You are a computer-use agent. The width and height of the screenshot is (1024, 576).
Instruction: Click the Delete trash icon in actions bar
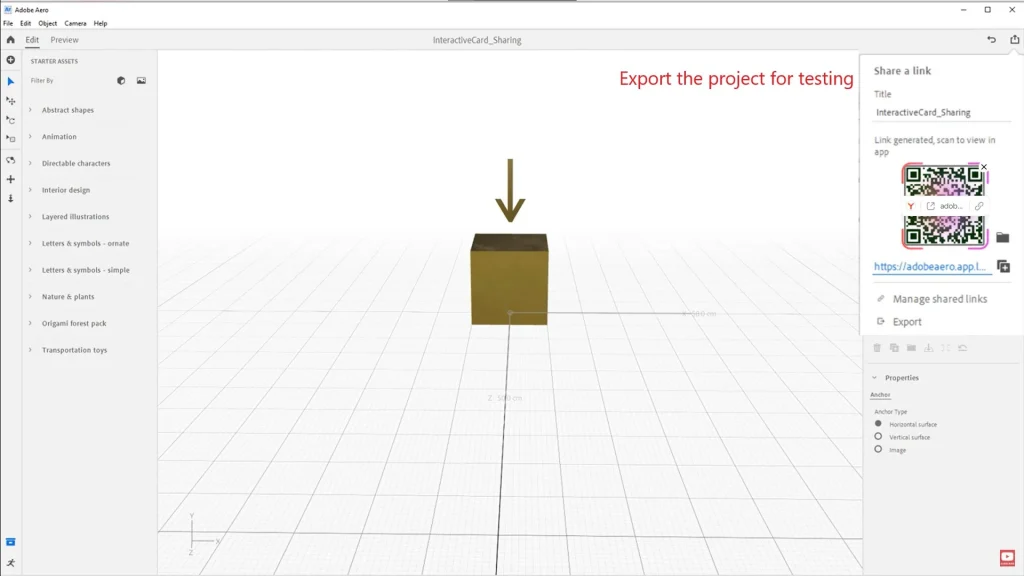(x=877, y=348)
